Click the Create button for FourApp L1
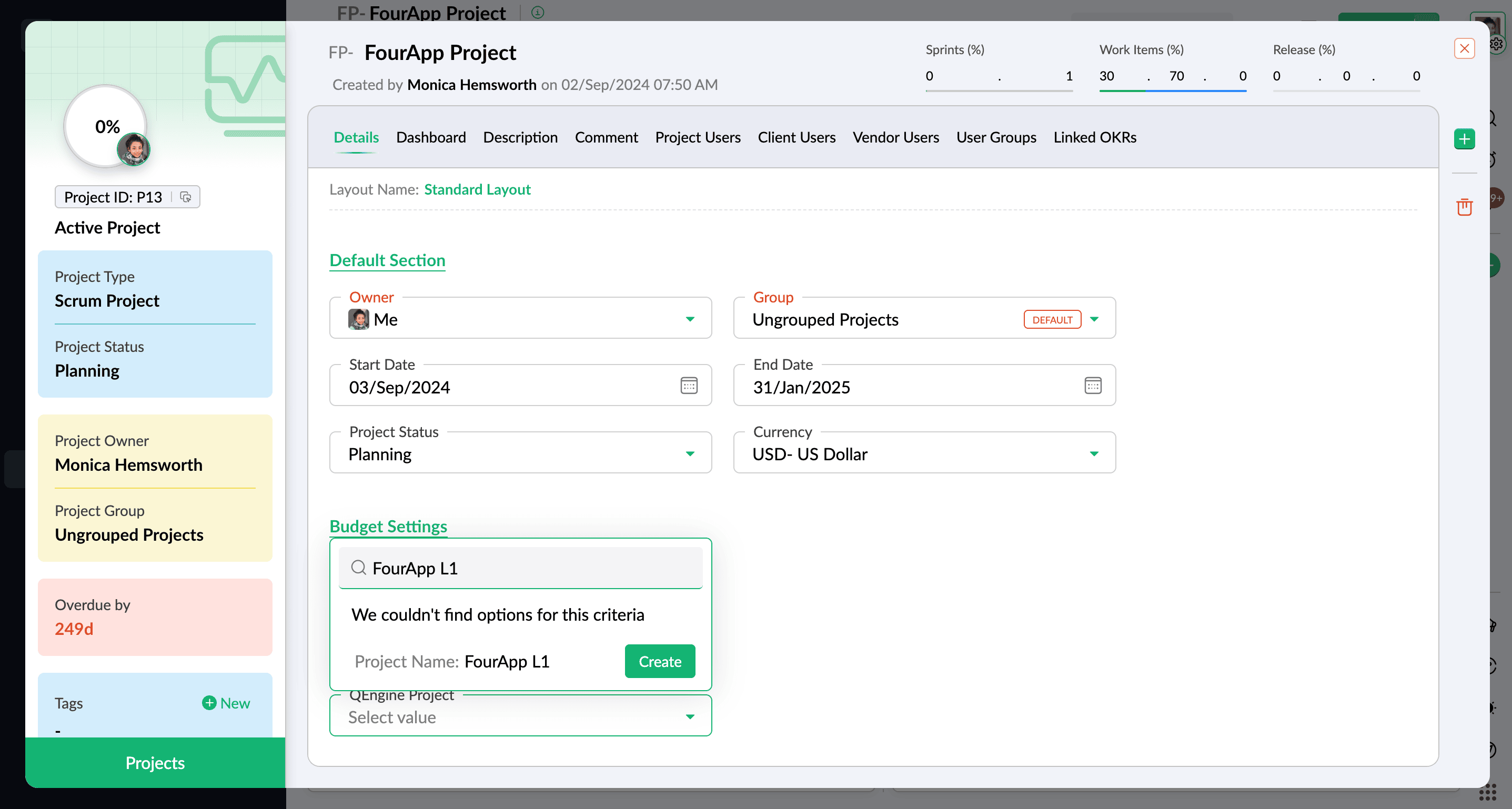1512x809 pixels. pyautogui.click(x=660, y=661)
